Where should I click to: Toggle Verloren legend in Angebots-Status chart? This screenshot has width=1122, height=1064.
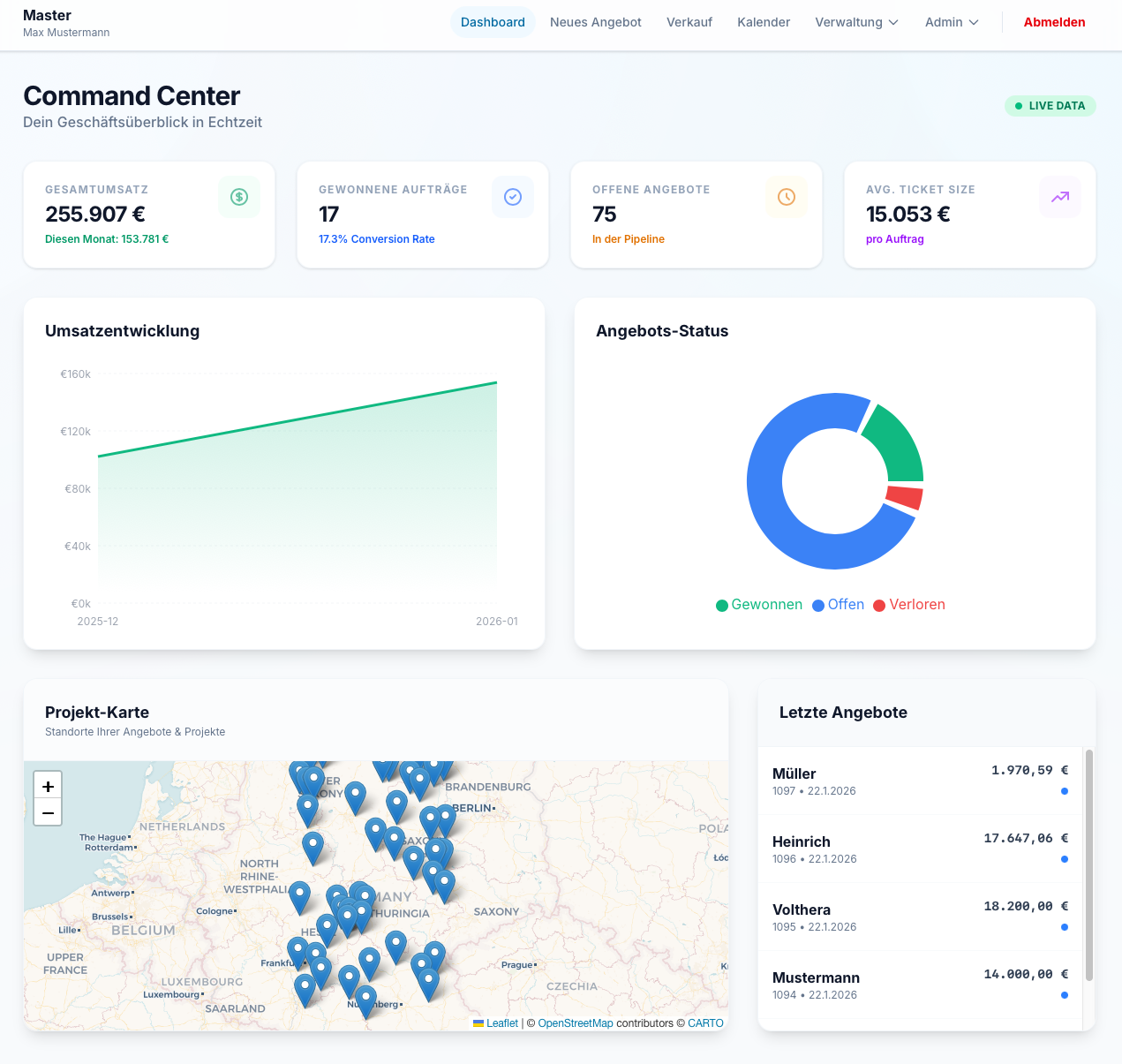(x=908, y=605)
